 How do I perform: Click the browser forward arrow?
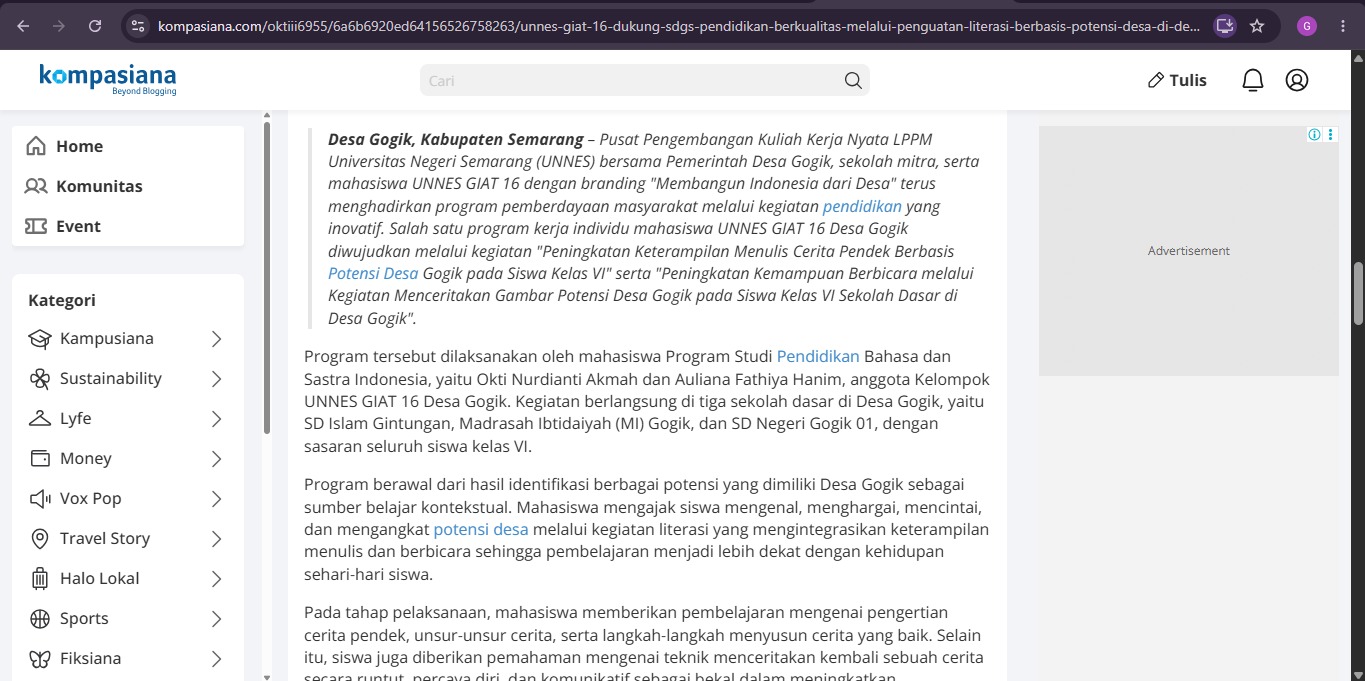click(x=59, y=26)
